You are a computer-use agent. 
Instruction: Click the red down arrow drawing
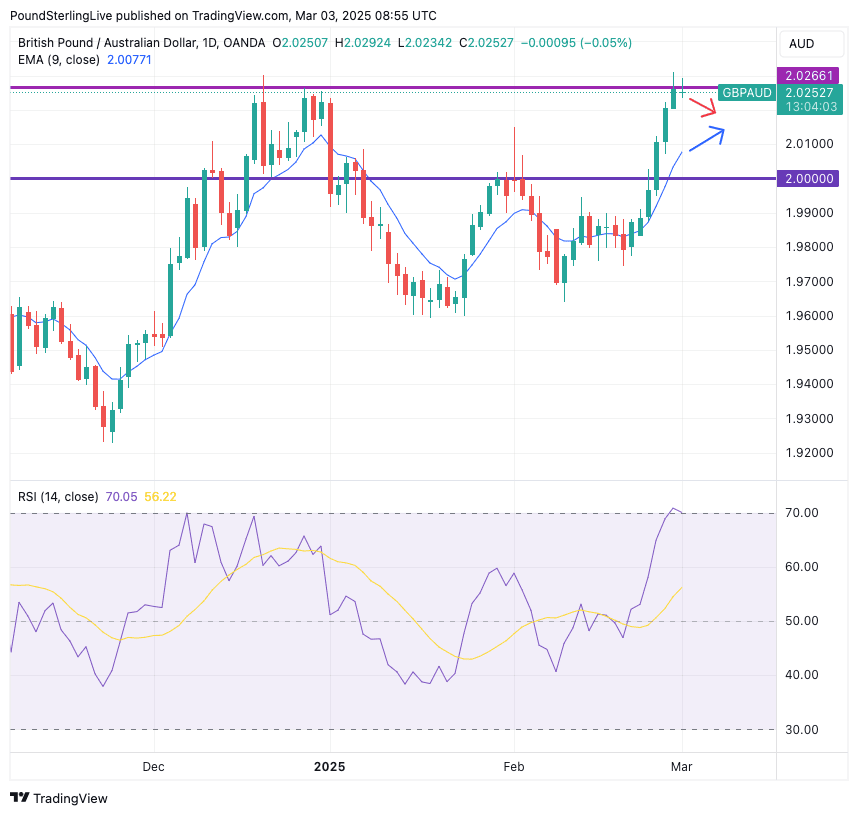pyautogui.click(x=703, y=107)
